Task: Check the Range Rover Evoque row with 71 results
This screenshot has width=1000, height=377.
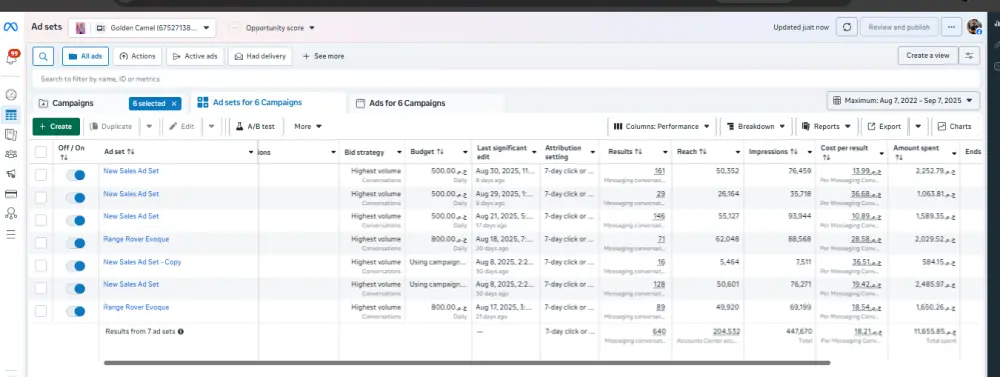Action: (41, 243)
